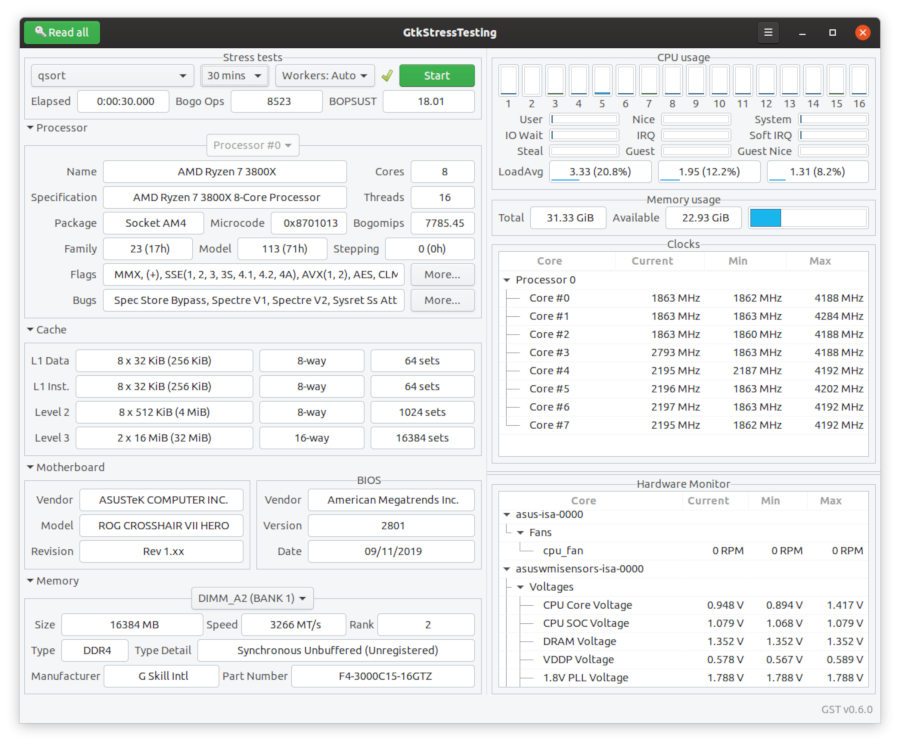Select the CPU Core Voltage row
The width and height of the screenshot is (900, 745).
click(683, 605)
